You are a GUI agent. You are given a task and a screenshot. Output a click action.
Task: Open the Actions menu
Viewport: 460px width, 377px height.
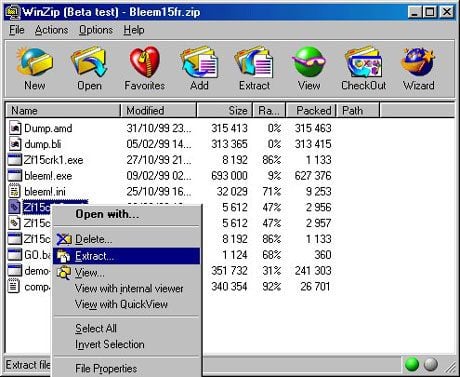[x=51, y=30]
